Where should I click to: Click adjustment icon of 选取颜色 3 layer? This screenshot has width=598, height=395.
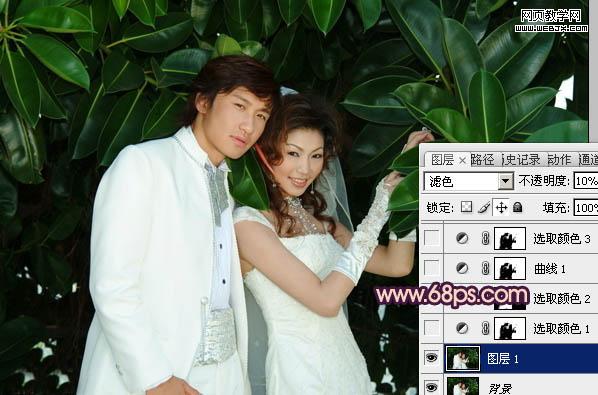coord(462,238)
